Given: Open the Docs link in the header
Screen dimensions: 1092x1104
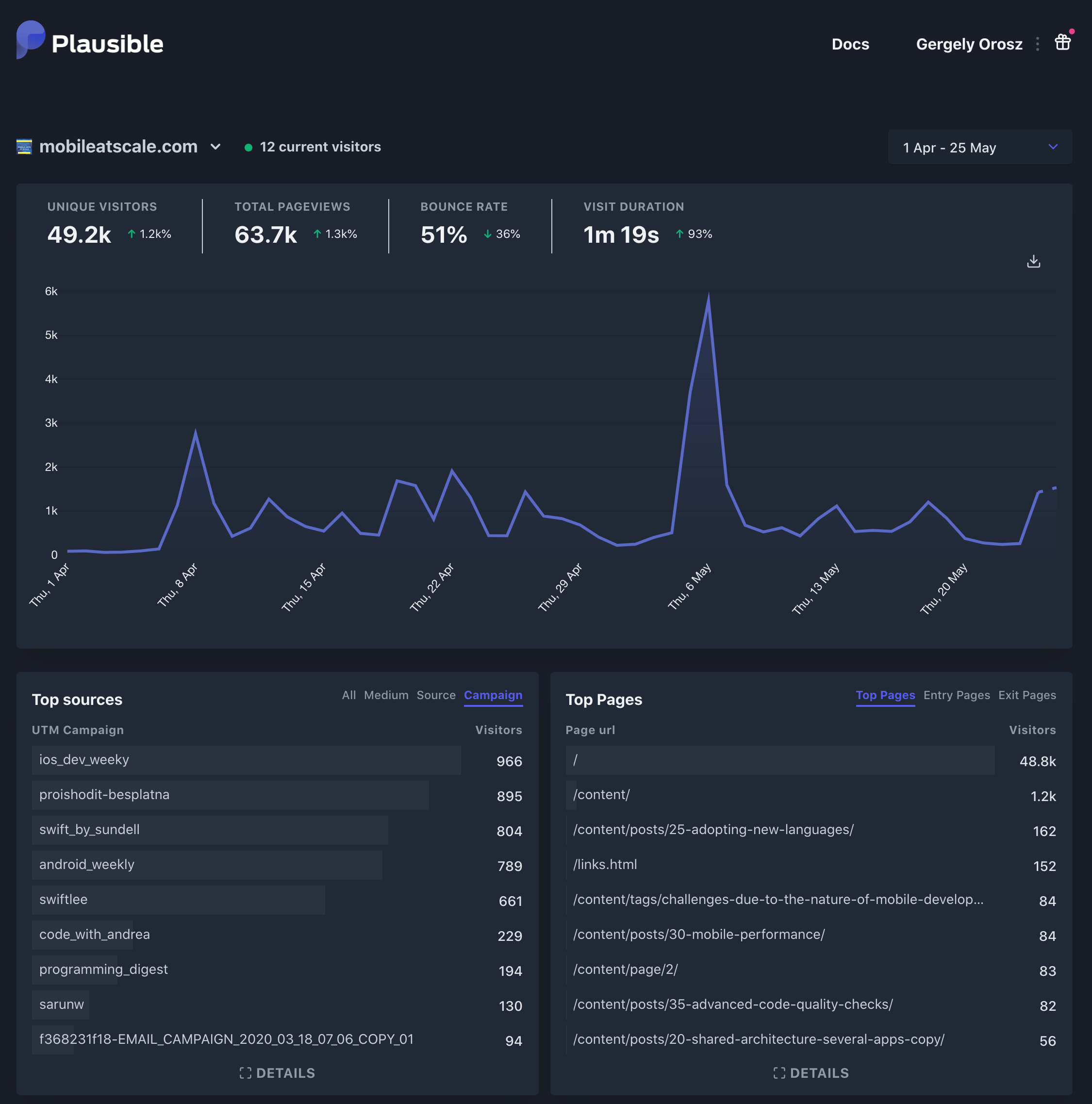Looking at the screenshot, I should pyautogui.click(x=850, y=44).
